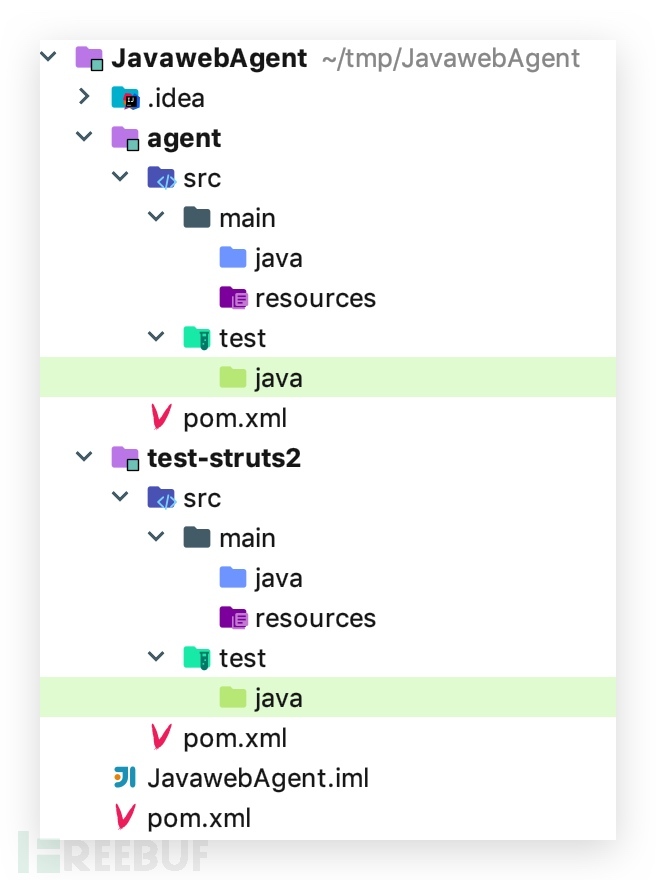The height and width of the screenshot is (880, 656).
Task: Collapse the test folder under test-struts2
Action: pyautogui.click(x=157, y=658)
